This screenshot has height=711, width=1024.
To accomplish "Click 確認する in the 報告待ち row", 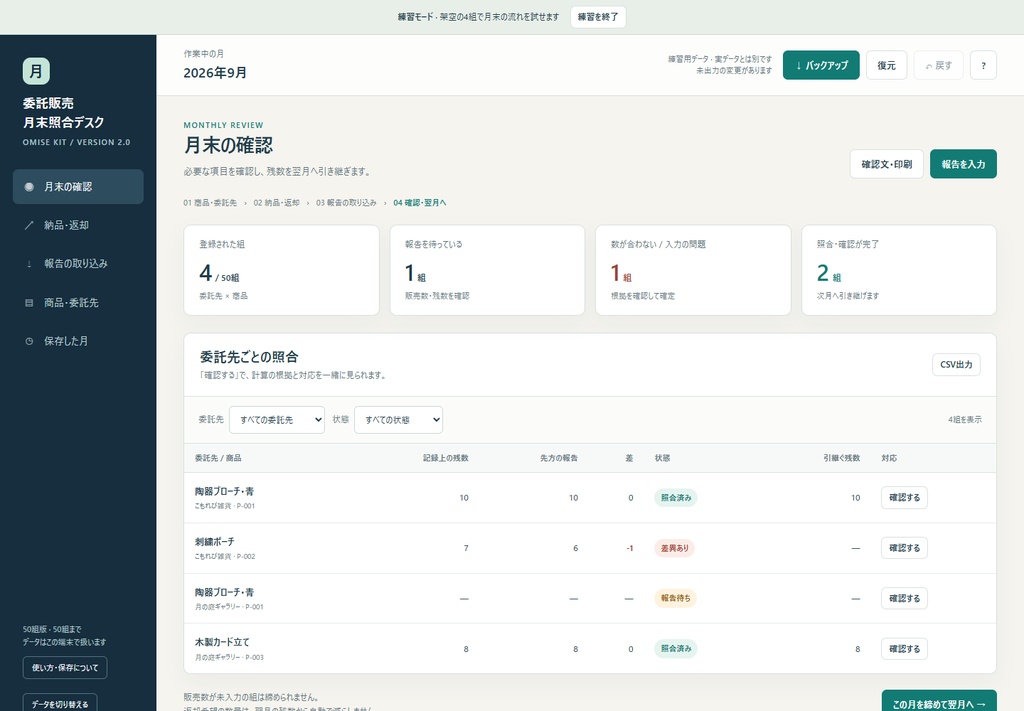I will (x=904, y=598).
